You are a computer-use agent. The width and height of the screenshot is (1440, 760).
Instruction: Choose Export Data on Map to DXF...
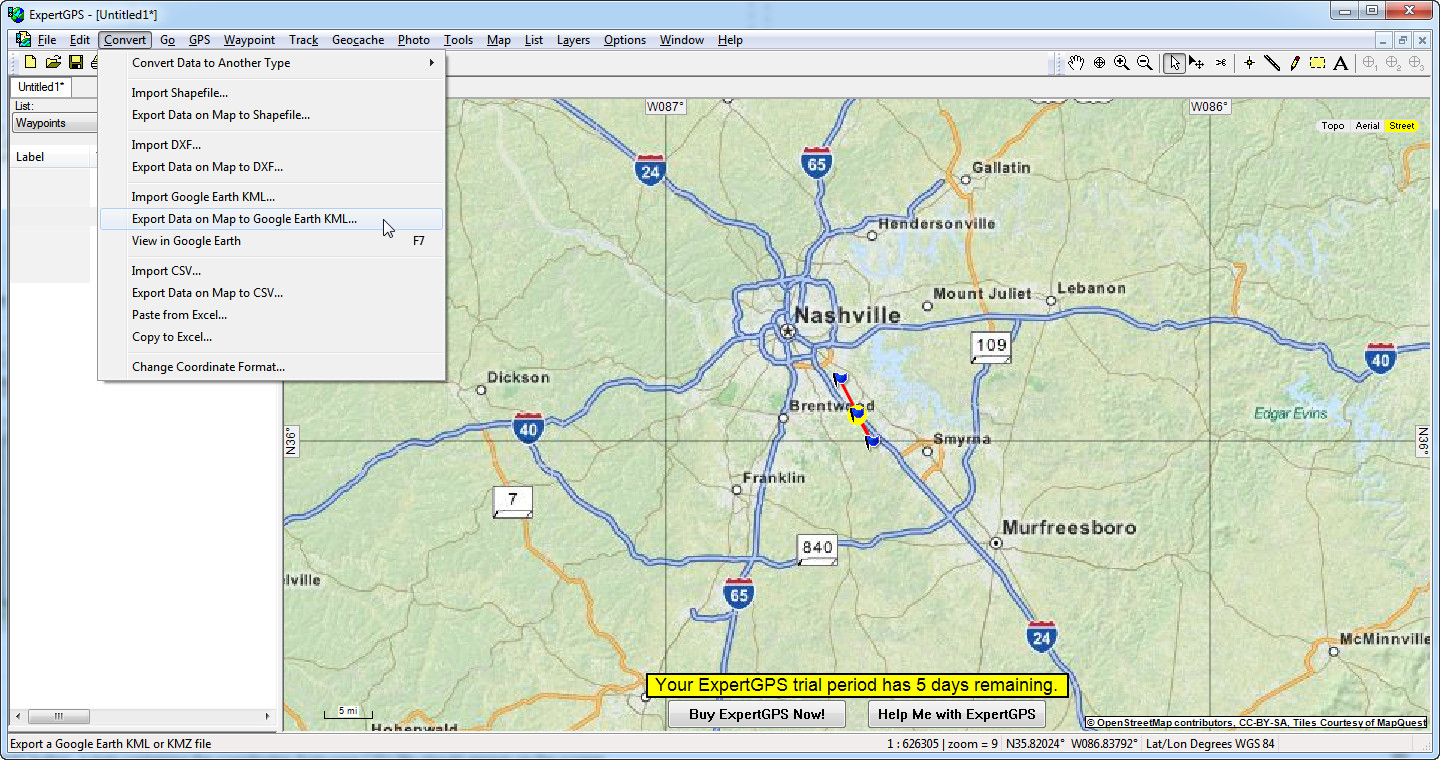(271, 167)
